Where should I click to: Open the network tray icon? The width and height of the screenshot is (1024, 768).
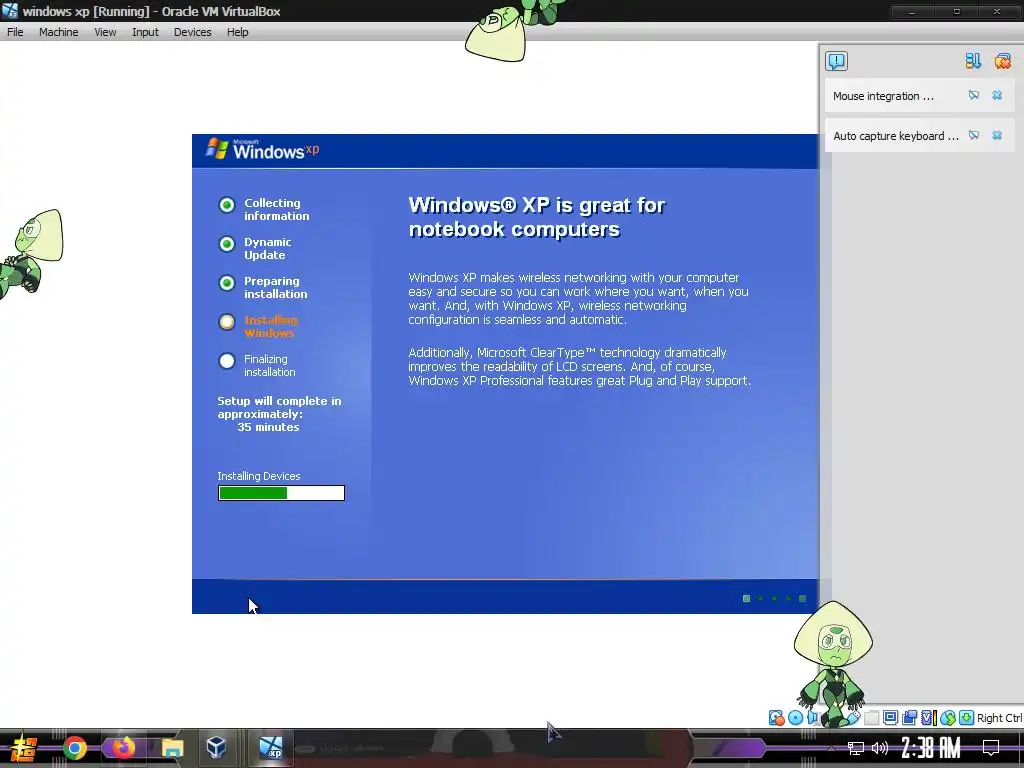tap(856, 748)
